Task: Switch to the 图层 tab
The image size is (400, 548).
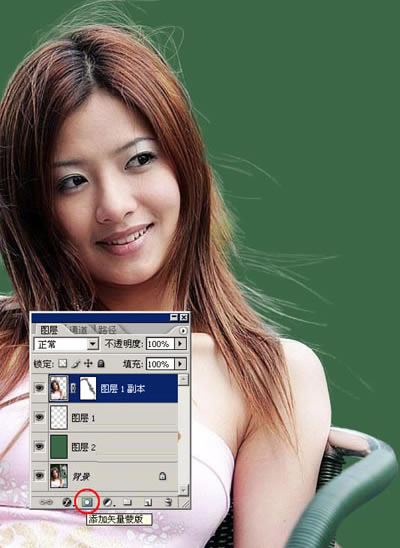Action: click(49, 330)
